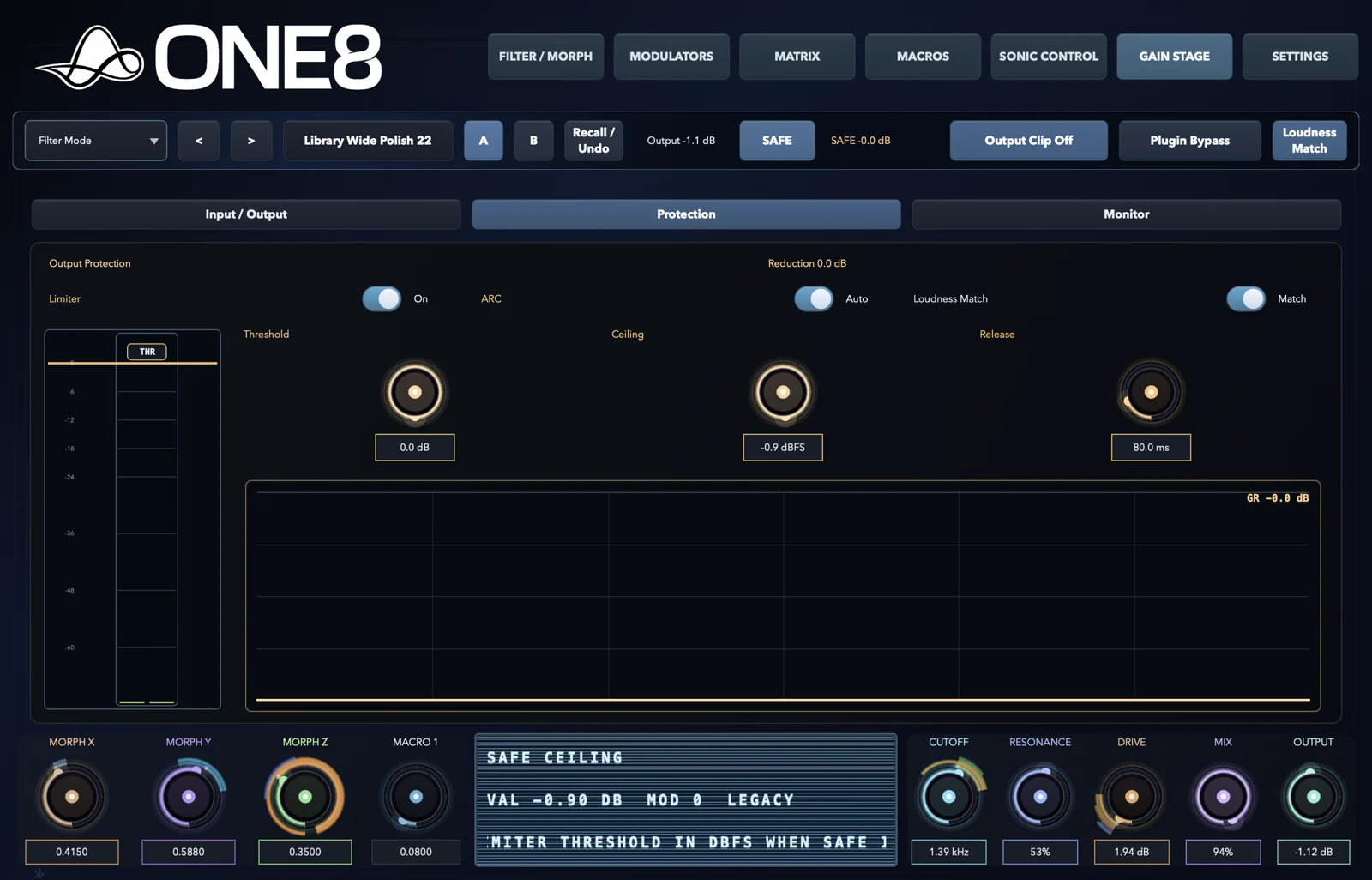Viewport: 1372px width, 880px height.
Task: Open the MODULATORS page
Action: tap(671, 57)
